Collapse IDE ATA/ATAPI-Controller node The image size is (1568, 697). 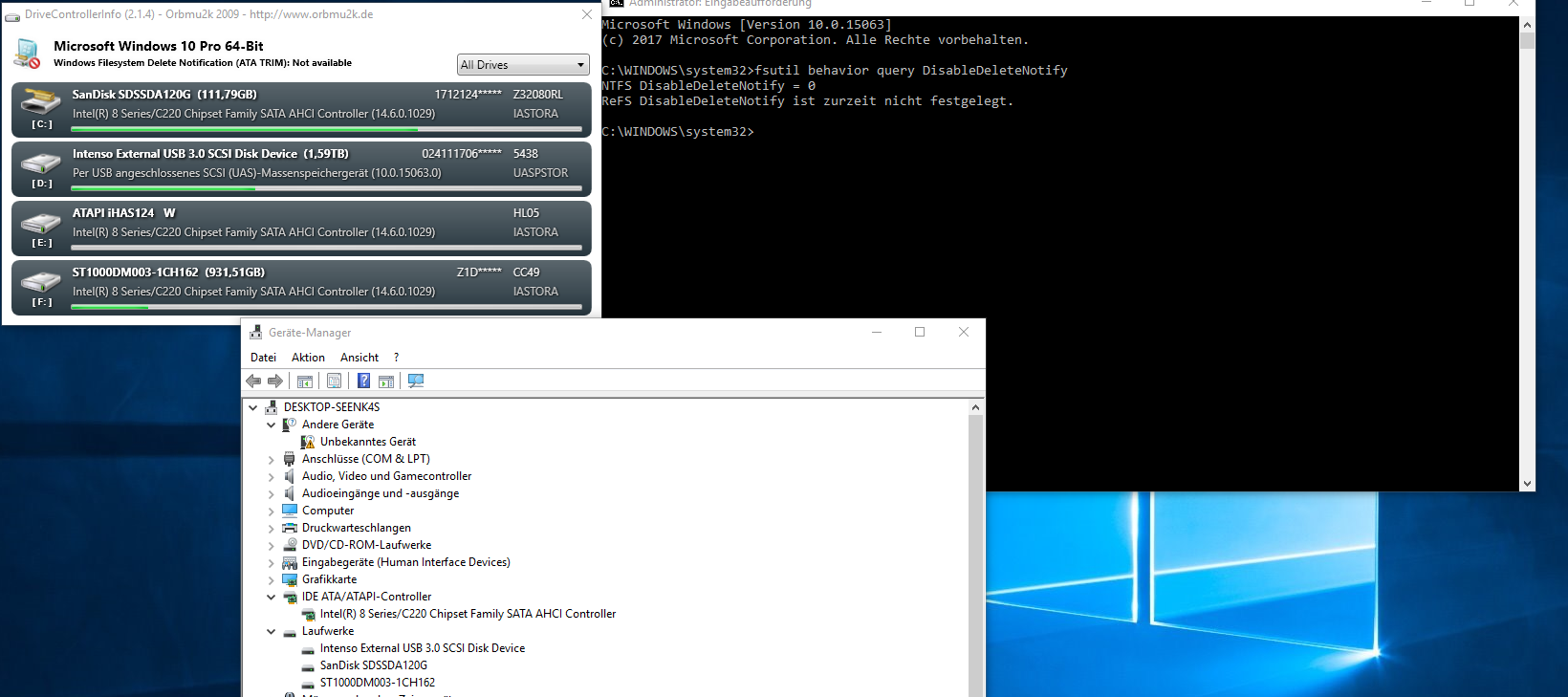point(272,597)
